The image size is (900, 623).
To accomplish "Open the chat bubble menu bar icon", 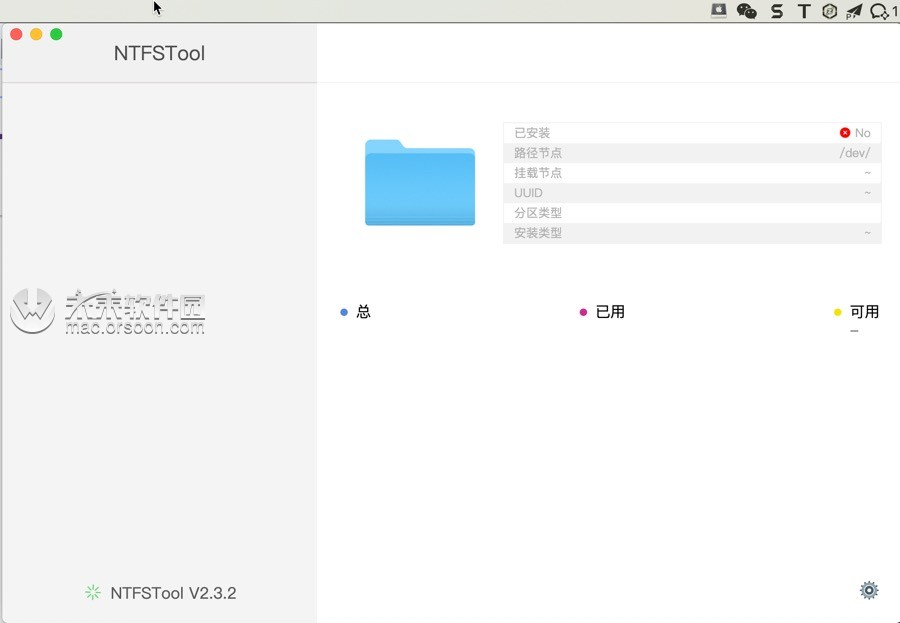I will pos(879,10).
